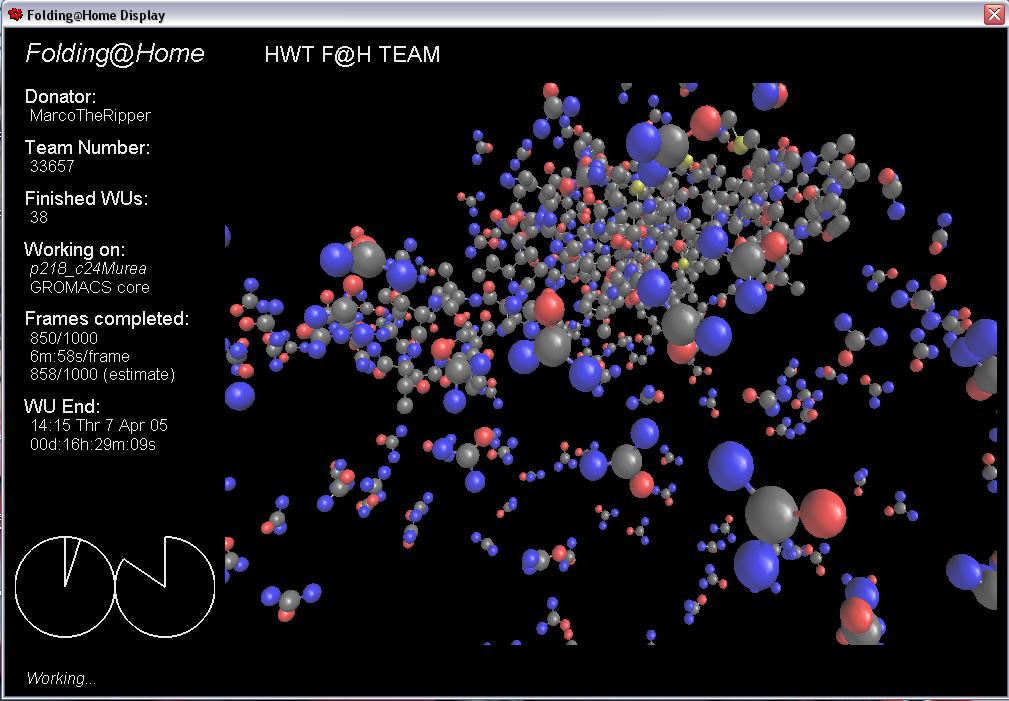Click the Team Number: label

(x=88, y=147)
